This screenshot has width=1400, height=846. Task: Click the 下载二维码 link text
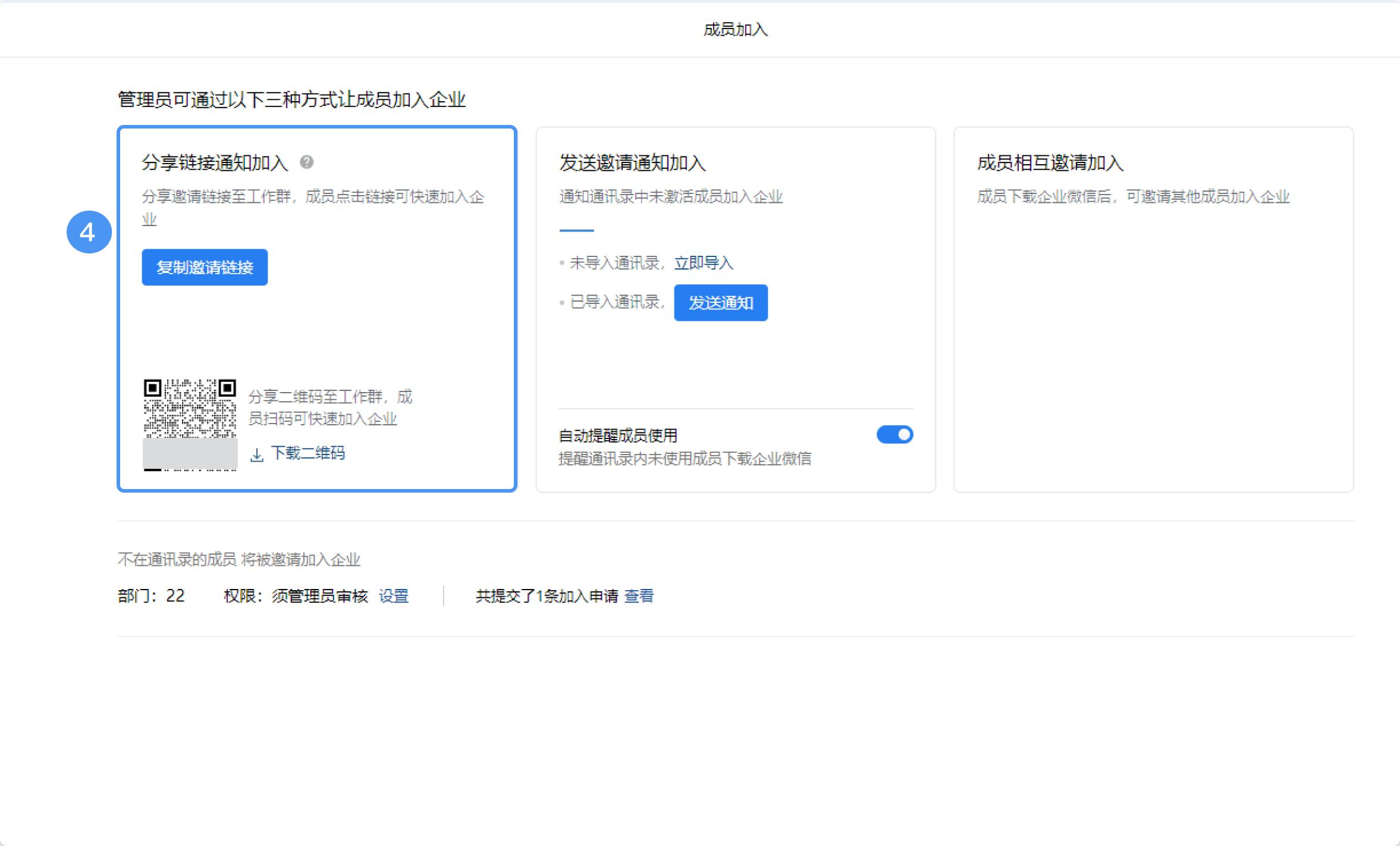(307, 453)
